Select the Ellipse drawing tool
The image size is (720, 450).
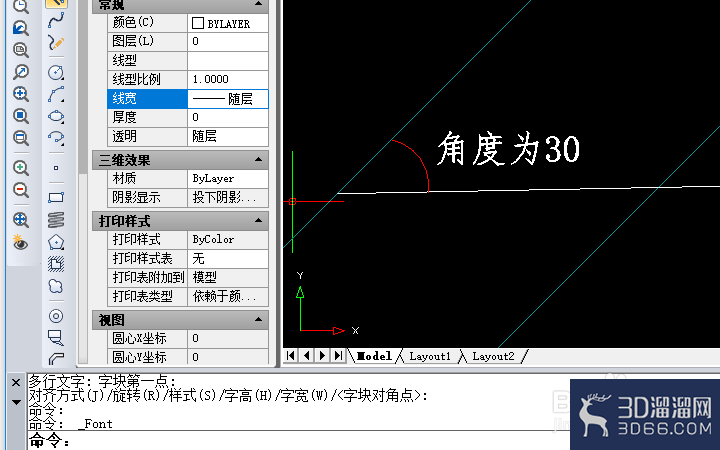tap(56, 116)
